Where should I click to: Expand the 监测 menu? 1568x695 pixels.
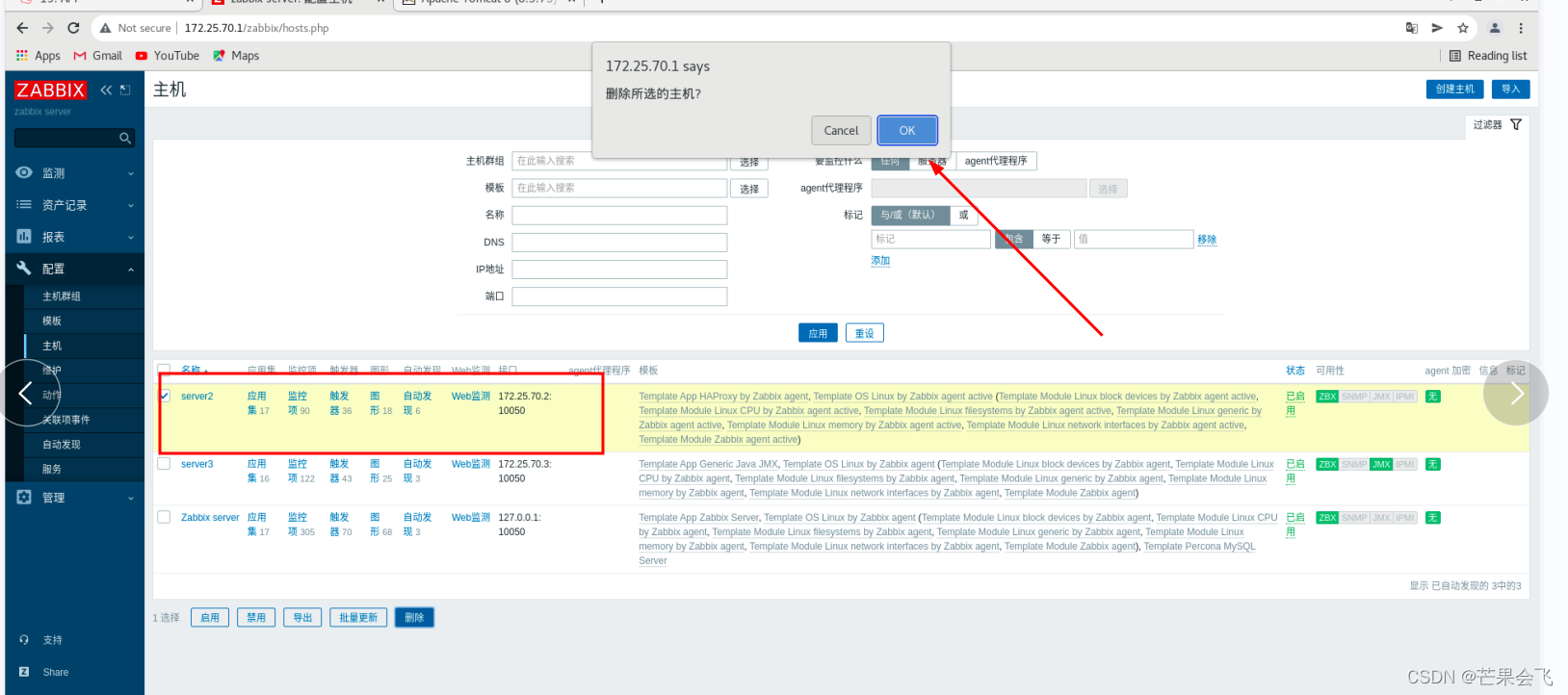tap(75, 173)
